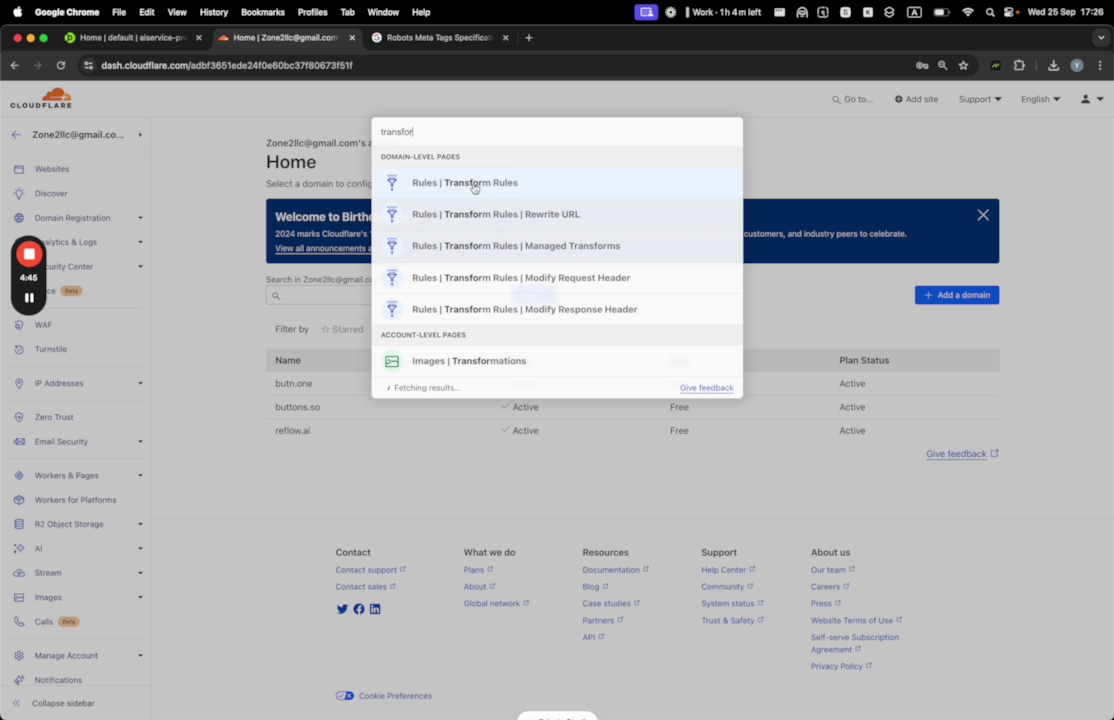This screenshot has height=720, width=1114.
Task: Click the buttons.so domain
Action: tap(298, 407)
